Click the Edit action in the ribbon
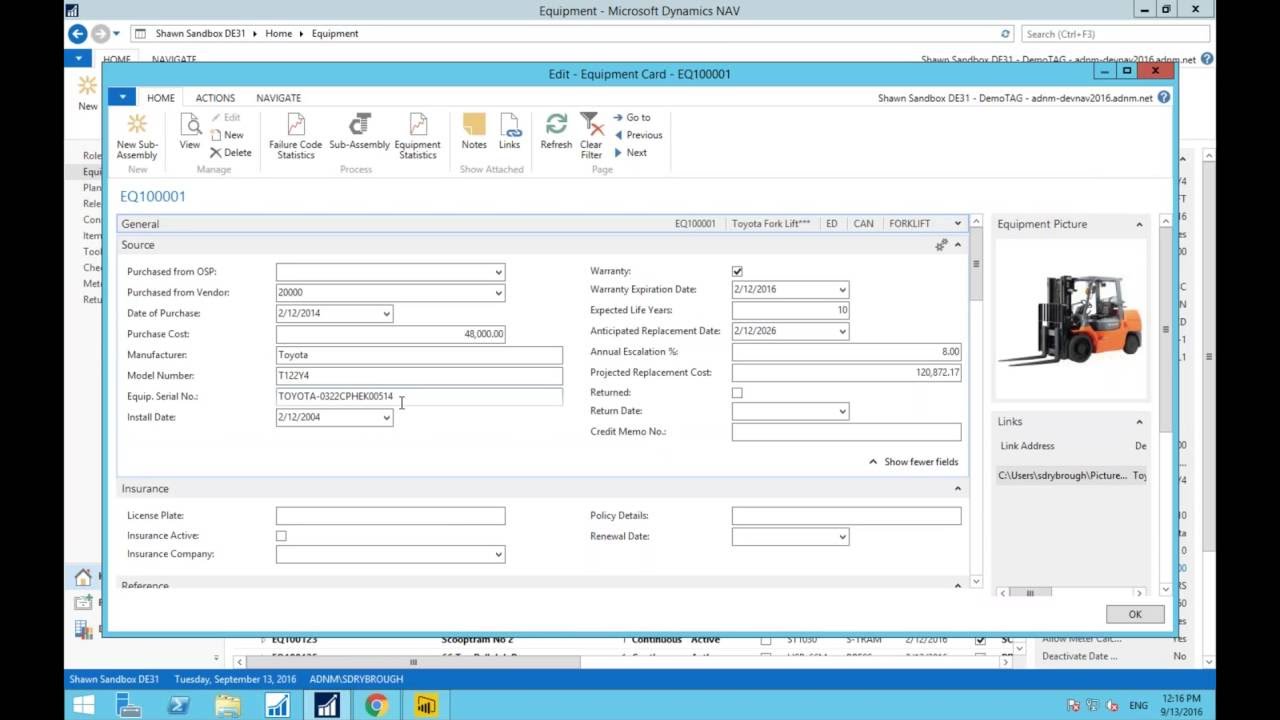1280x720 pixels. 225,117
